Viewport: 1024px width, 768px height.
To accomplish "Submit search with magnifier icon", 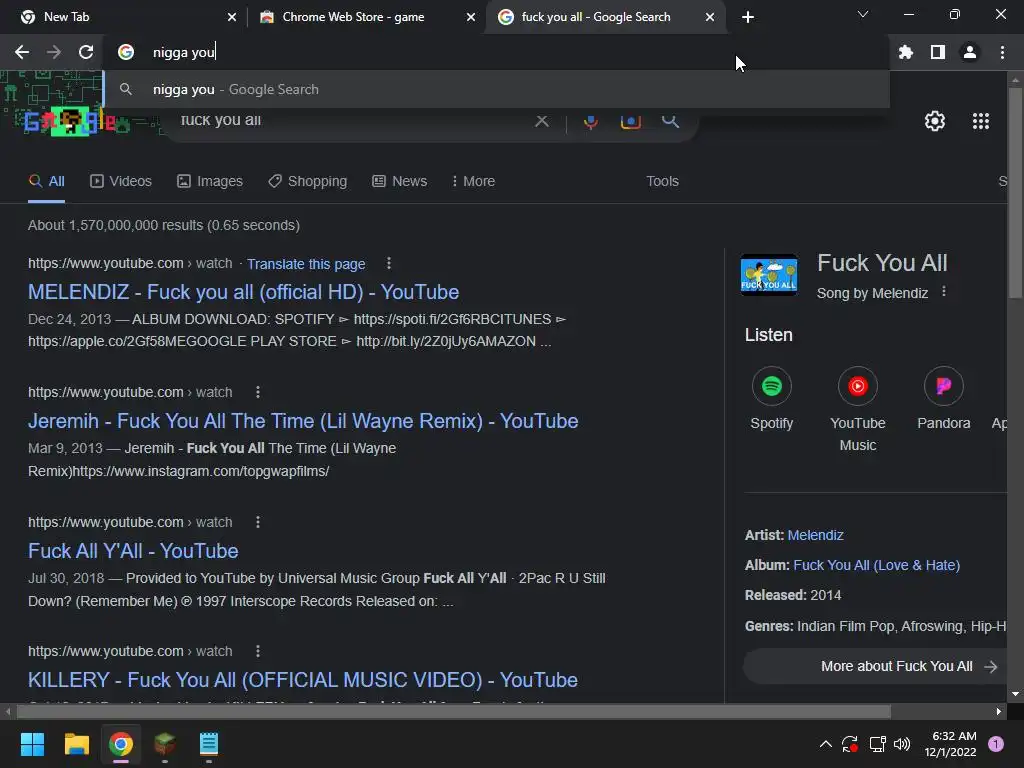I will (x=670, y=120).
